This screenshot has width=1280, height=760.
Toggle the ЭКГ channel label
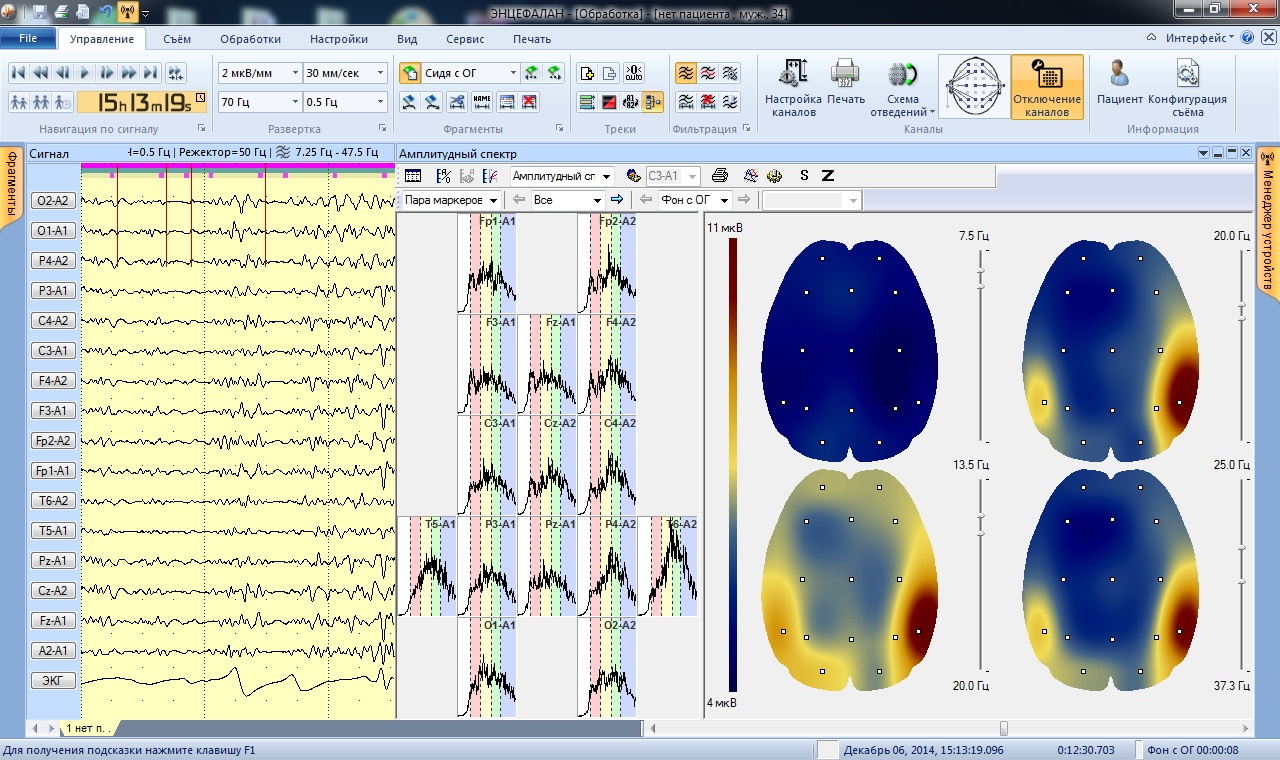pos(52,681)
